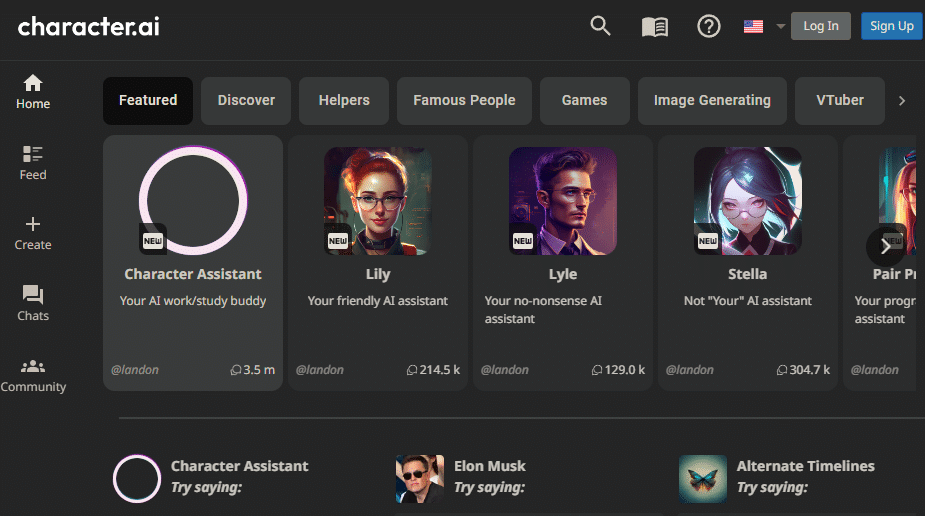The height and width of the screenshot is (516, 925).
Task: Click the @landon link under Lyle
Action: coord(504,370)
